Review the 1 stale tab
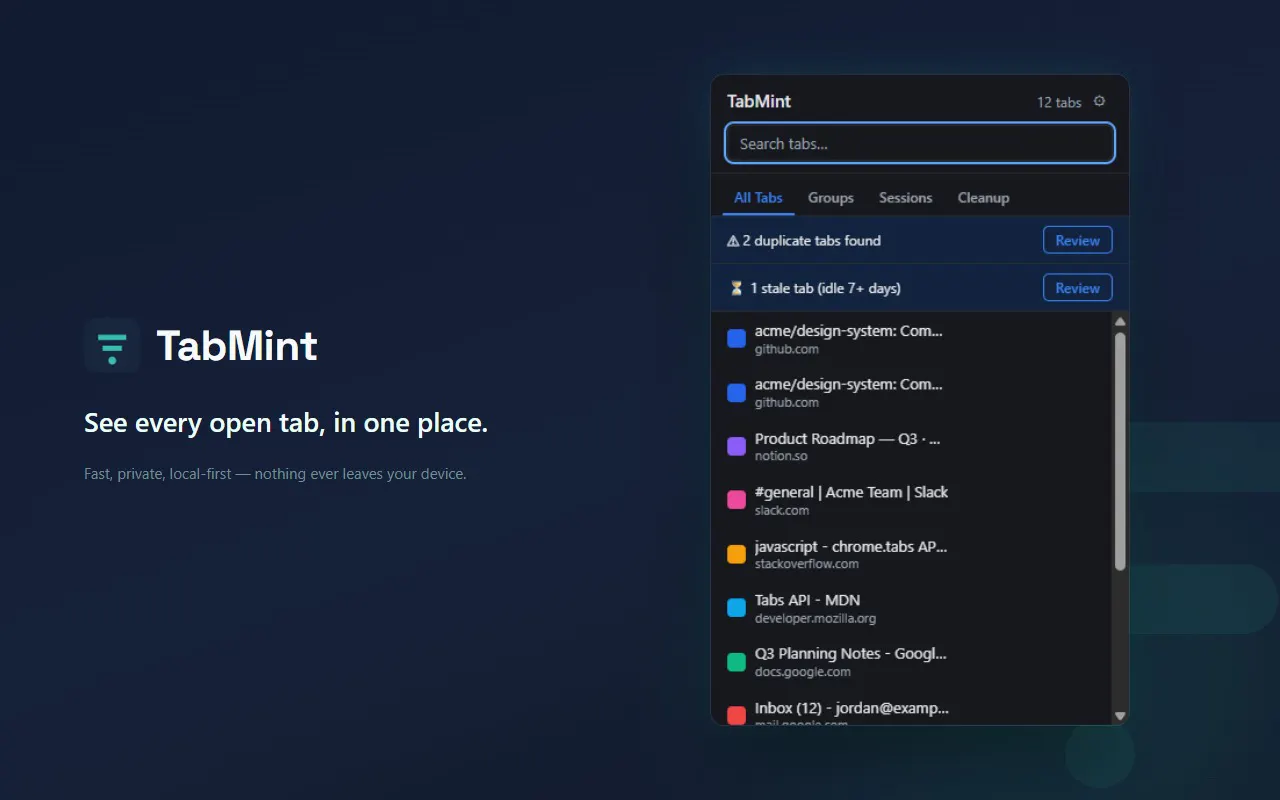Image resolution: width=1280 pixels, height=800 pixels. 1078,288
